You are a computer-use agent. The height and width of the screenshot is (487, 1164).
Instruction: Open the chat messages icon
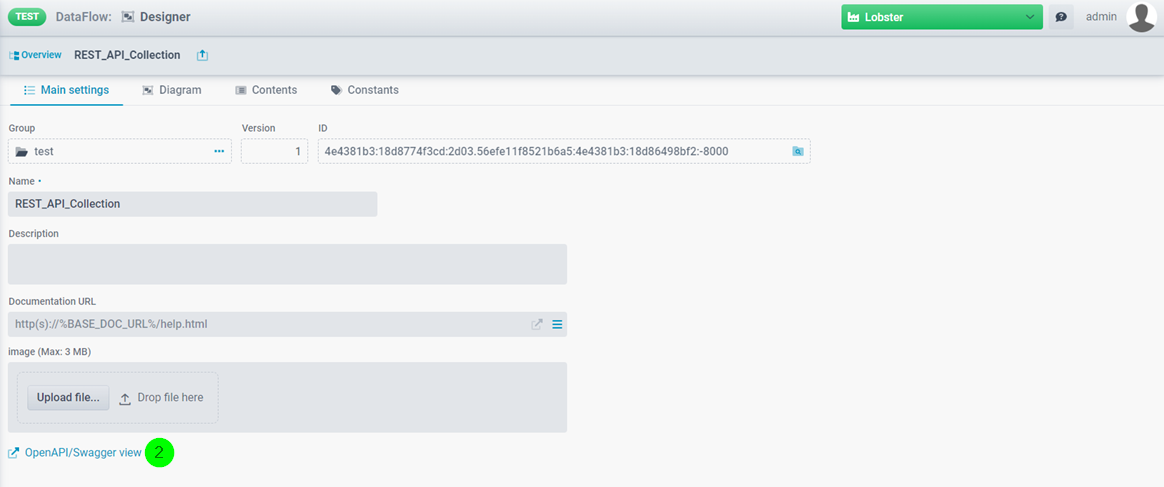[x=1061, y=17]
